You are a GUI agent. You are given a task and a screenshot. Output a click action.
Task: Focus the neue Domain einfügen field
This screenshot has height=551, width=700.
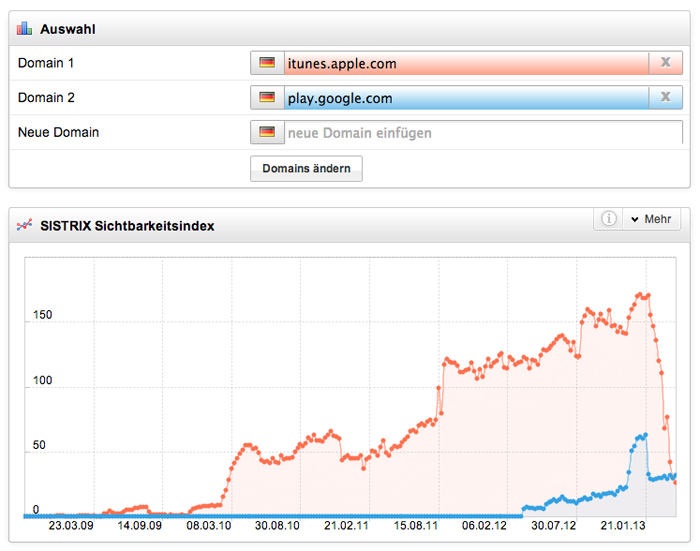tap(480, 132)
